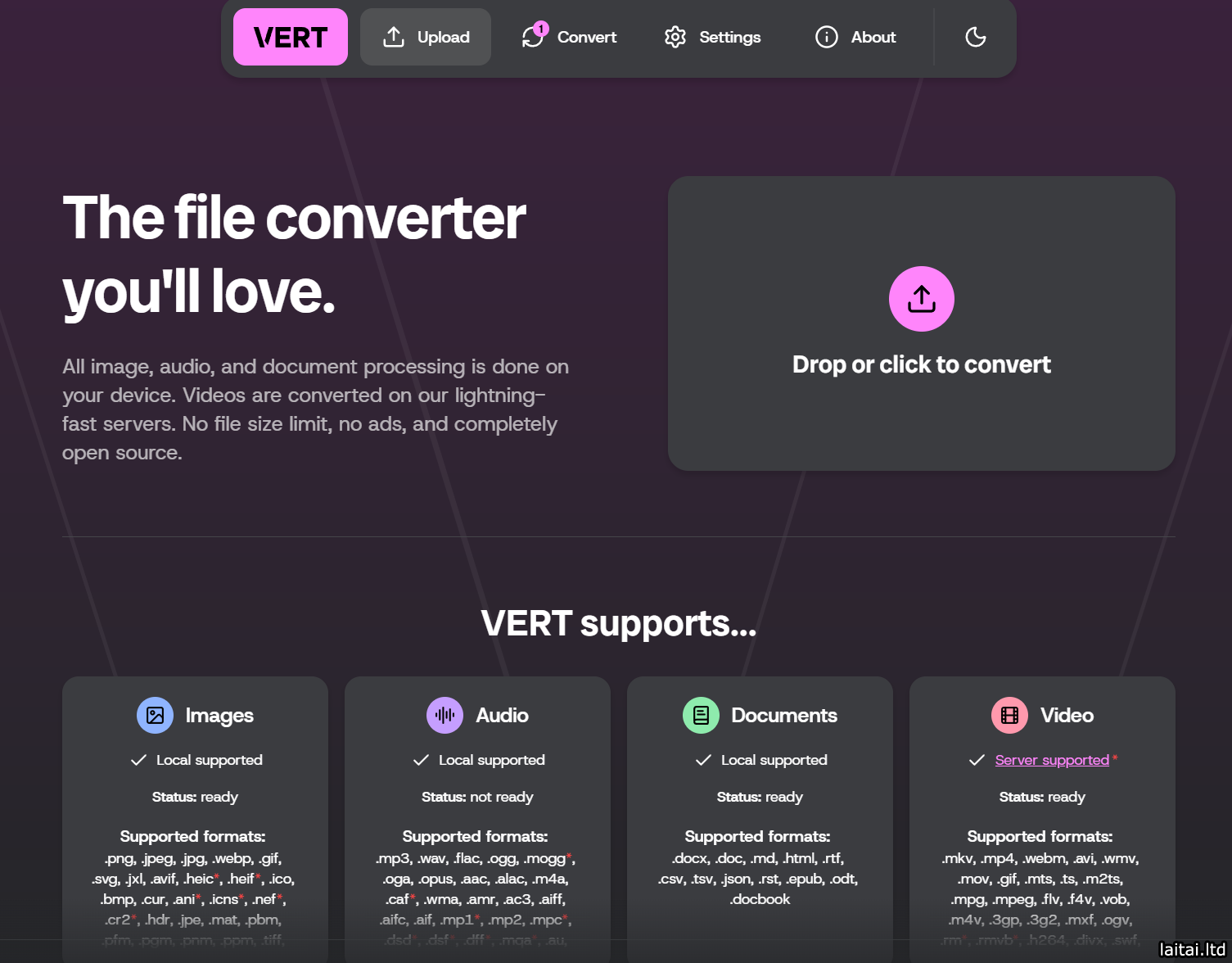Image resolution: width=1232 pixels, height=963 pixels.
Task: Click the Audio card heading
Action: (x=502, y=715)
